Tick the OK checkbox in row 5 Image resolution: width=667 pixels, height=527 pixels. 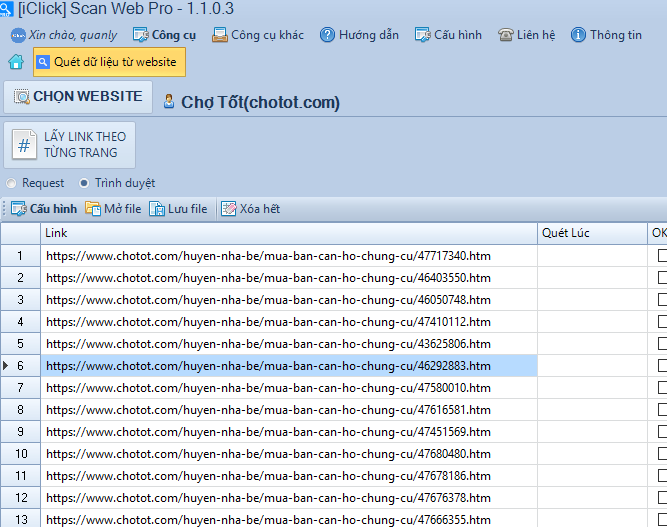(662, 344)
